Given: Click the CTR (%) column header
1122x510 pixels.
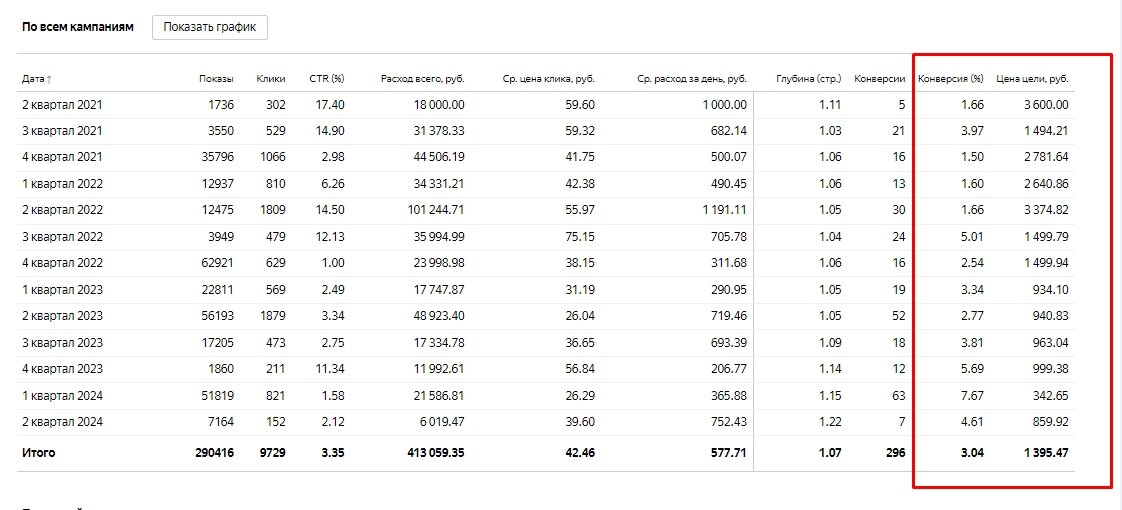Looking at the screenshot, I should (x=324, y=78).
